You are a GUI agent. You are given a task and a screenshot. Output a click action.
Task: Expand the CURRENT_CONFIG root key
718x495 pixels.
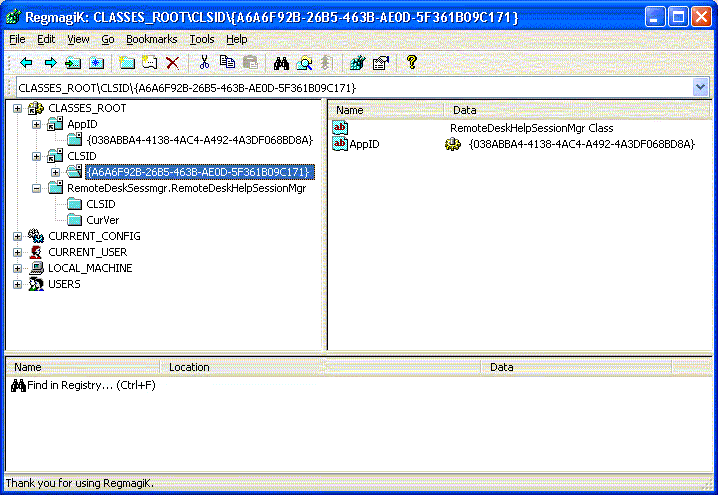click(17, 237)
